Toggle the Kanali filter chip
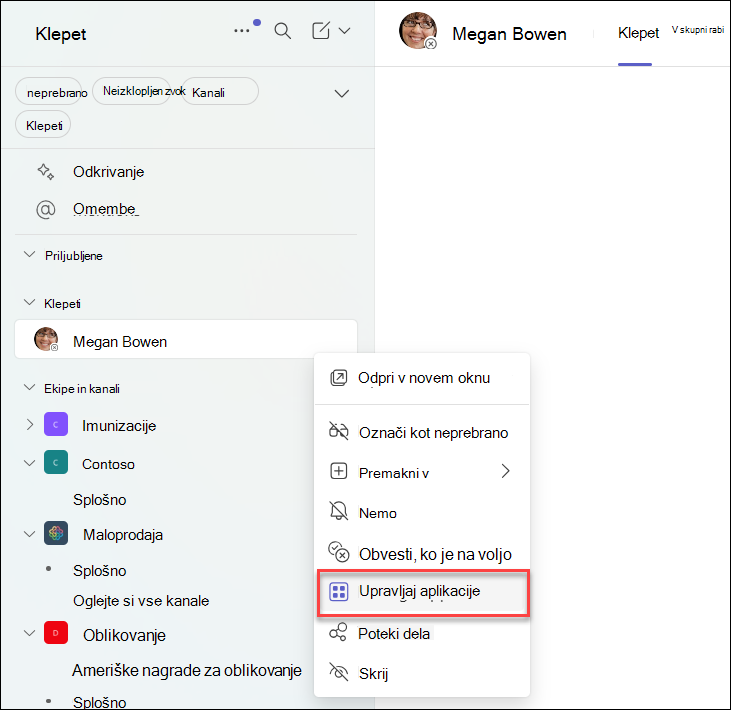731x710 pixels. tap(220, 91)
